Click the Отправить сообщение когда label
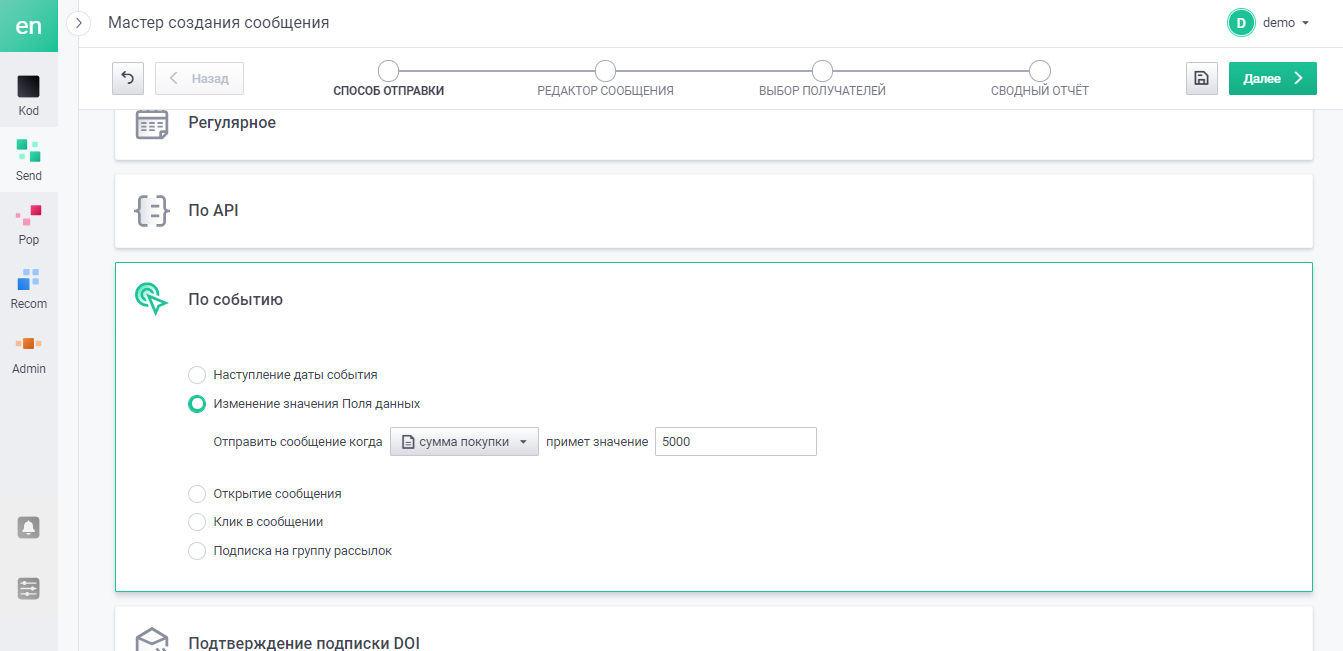This screenshot has height=651, width=1343. point(298,442)
